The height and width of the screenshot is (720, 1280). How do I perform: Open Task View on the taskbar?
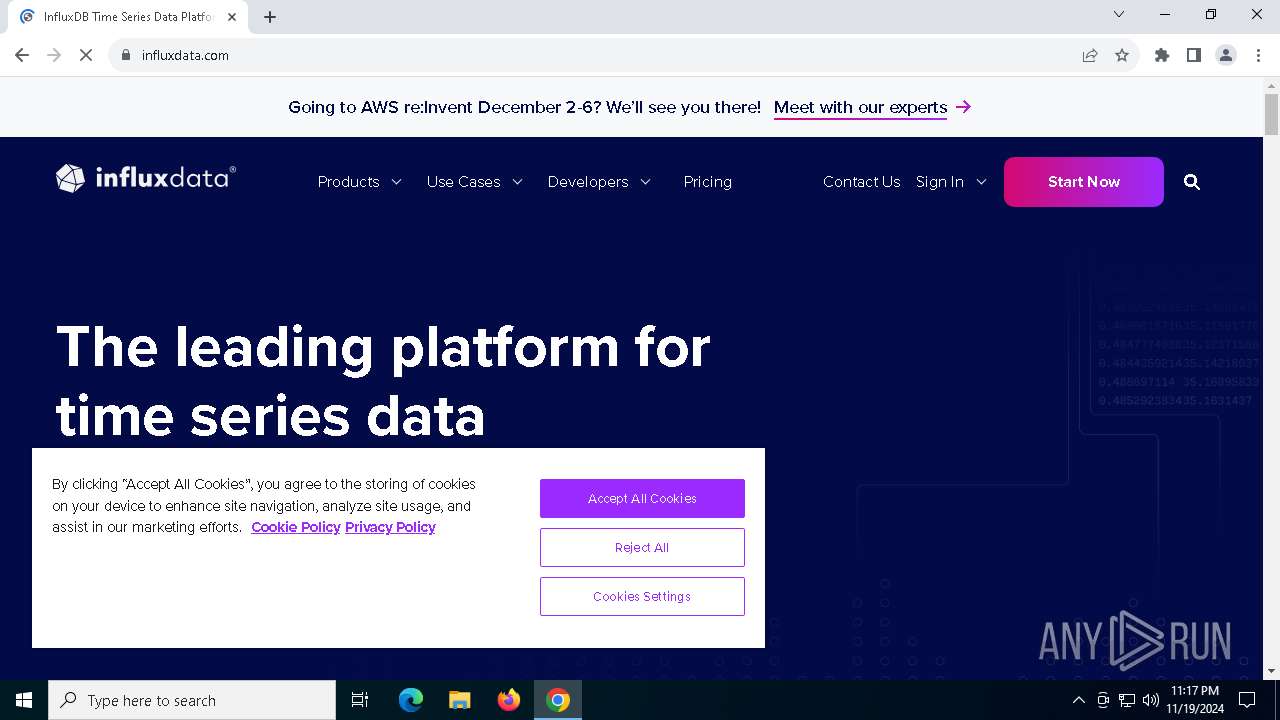(x=360, y=700)
